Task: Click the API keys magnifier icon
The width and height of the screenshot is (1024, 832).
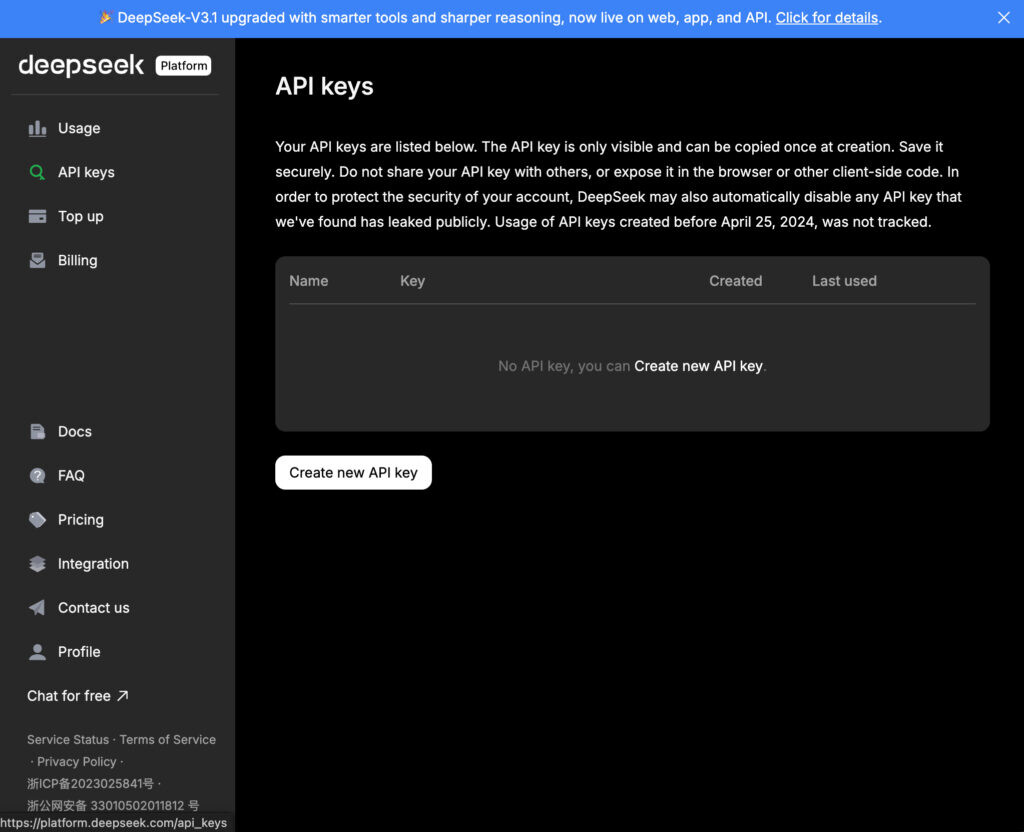Action: click(x=37, y=172)
